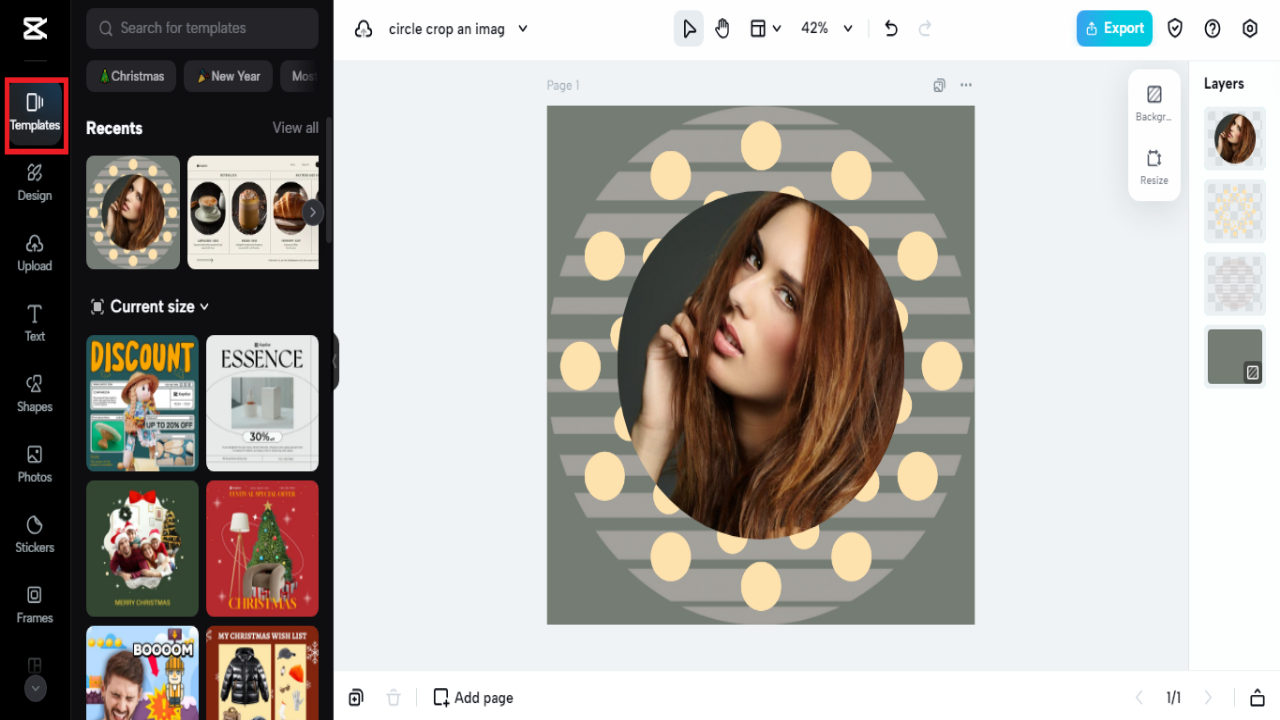Select the project title text
The height and width of the screenshot is (720, 1280).
[446, 29]
